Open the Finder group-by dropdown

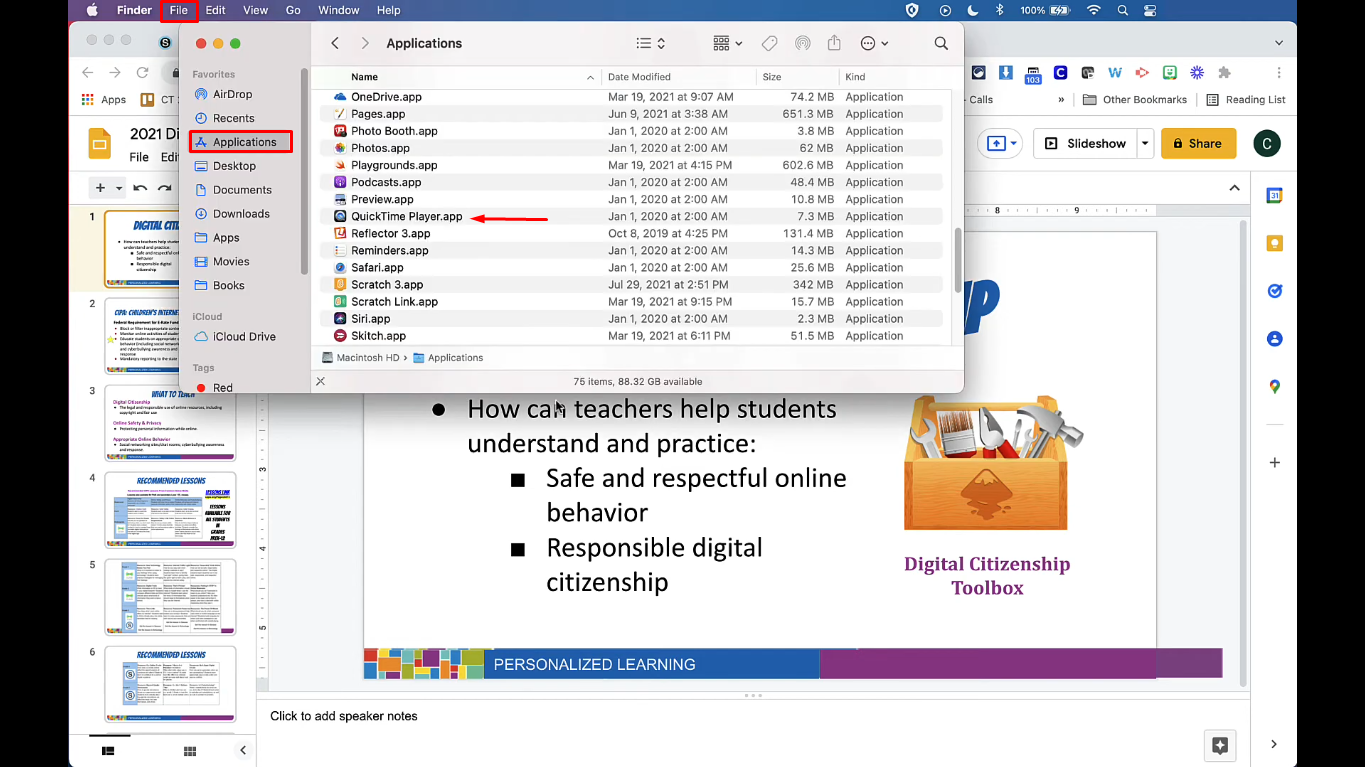[728, 43]
